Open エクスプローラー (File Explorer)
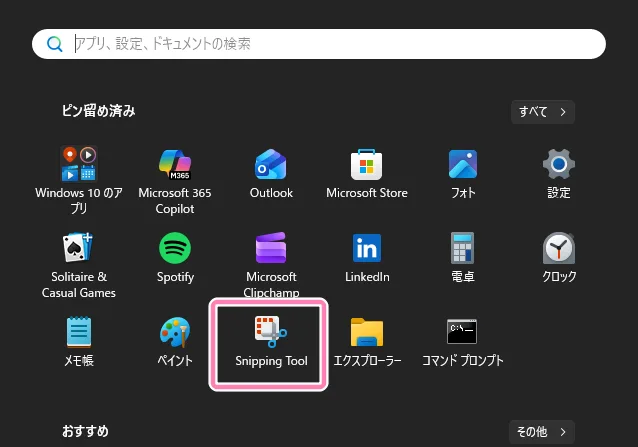638x447 pixels. 367,332
